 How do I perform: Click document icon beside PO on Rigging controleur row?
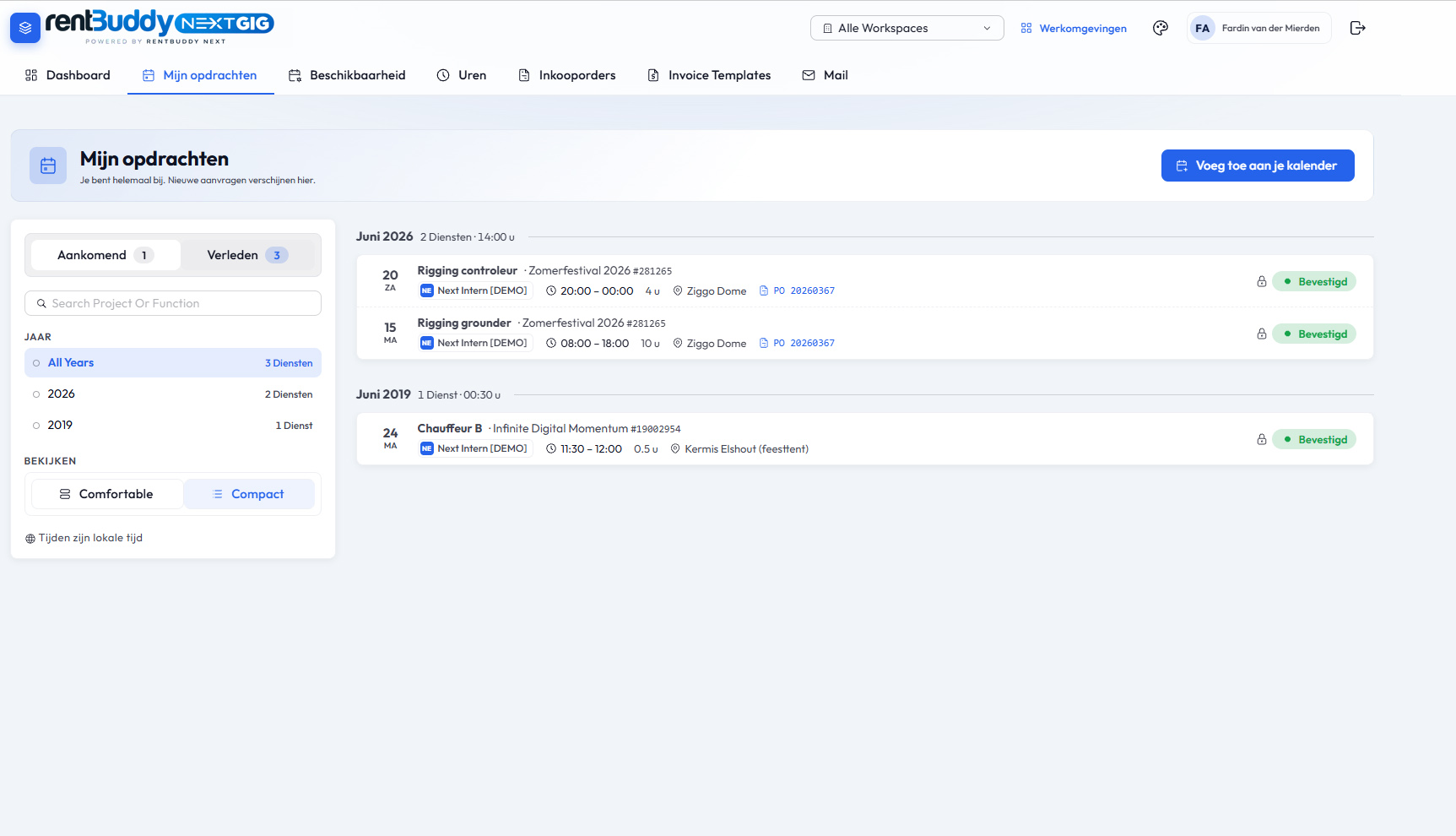tap(764, 290)
